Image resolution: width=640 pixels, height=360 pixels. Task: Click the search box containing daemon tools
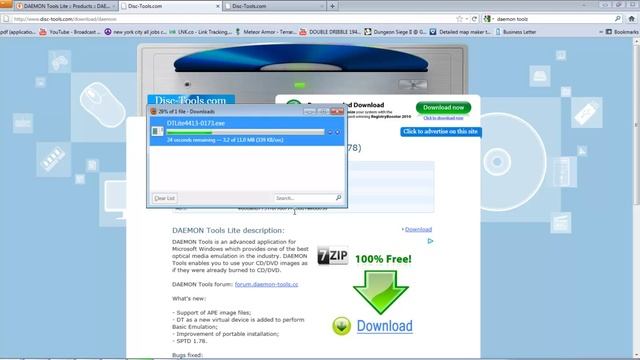[553, 19]
